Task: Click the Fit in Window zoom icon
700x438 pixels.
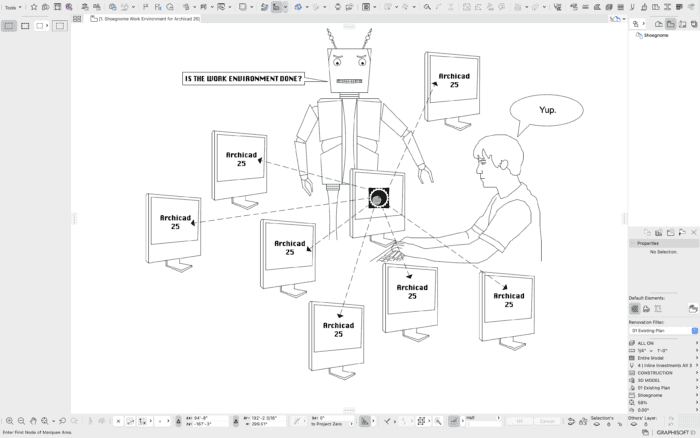Action: [x=45, y=421]
